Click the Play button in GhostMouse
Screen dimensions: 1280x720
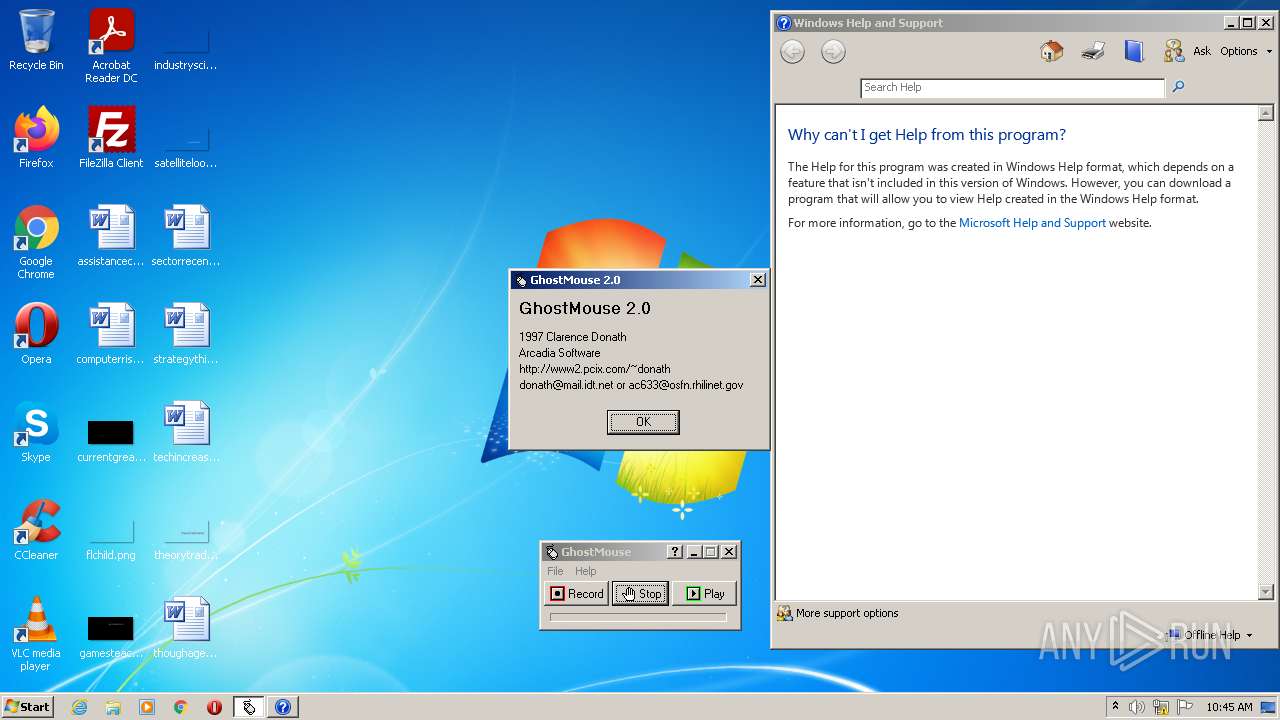pos(704,593)
